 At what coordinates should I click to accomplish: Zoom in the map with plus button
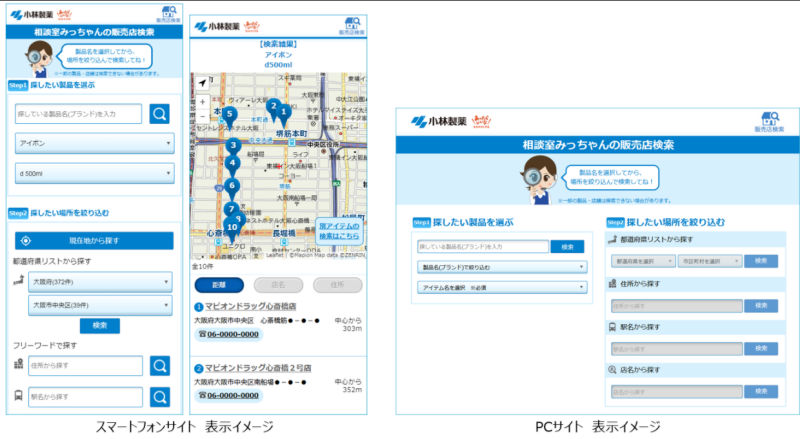tap(202, 102)
